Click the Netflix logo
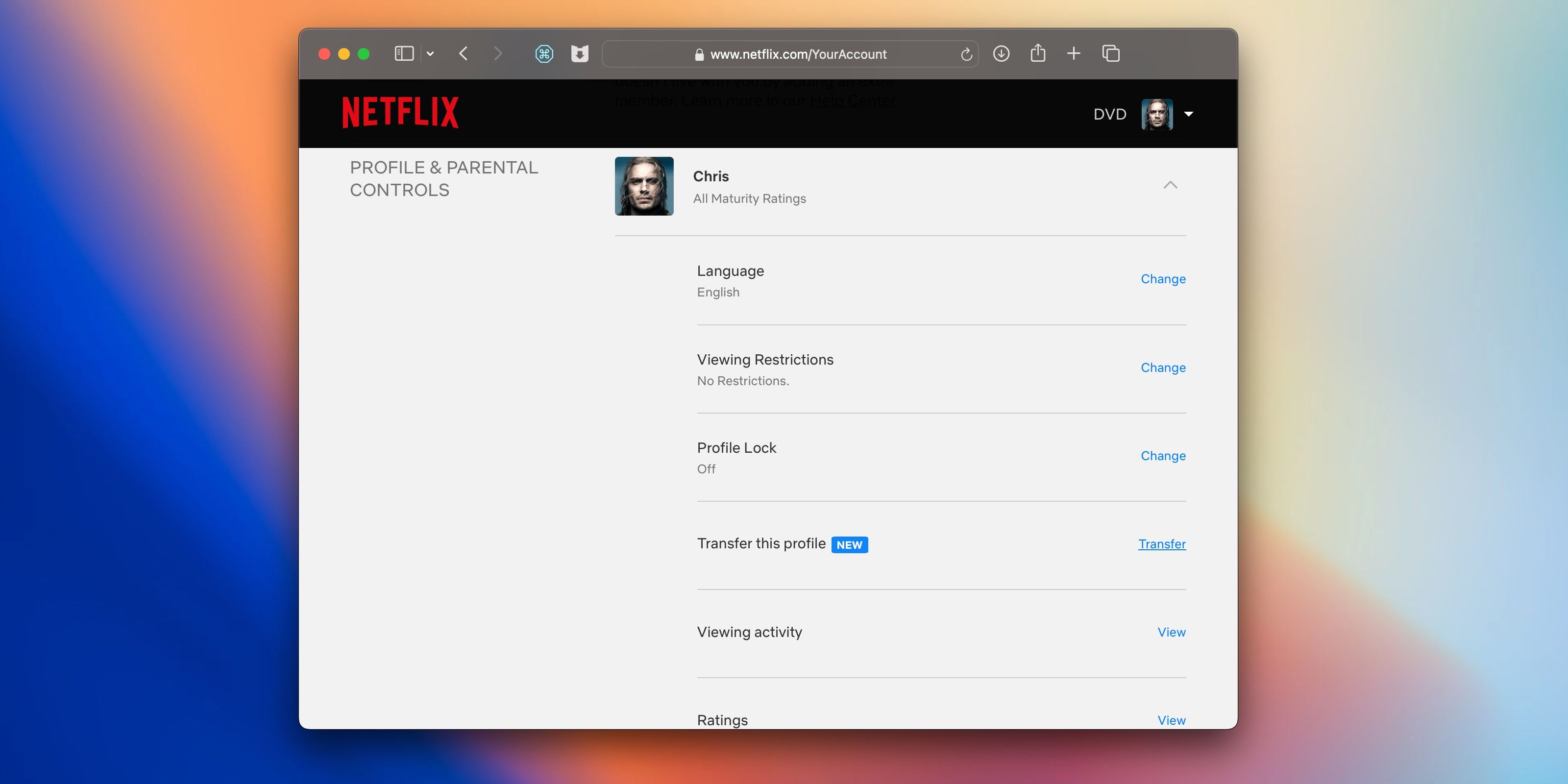1568x784 pixels. tap(400, 111)
